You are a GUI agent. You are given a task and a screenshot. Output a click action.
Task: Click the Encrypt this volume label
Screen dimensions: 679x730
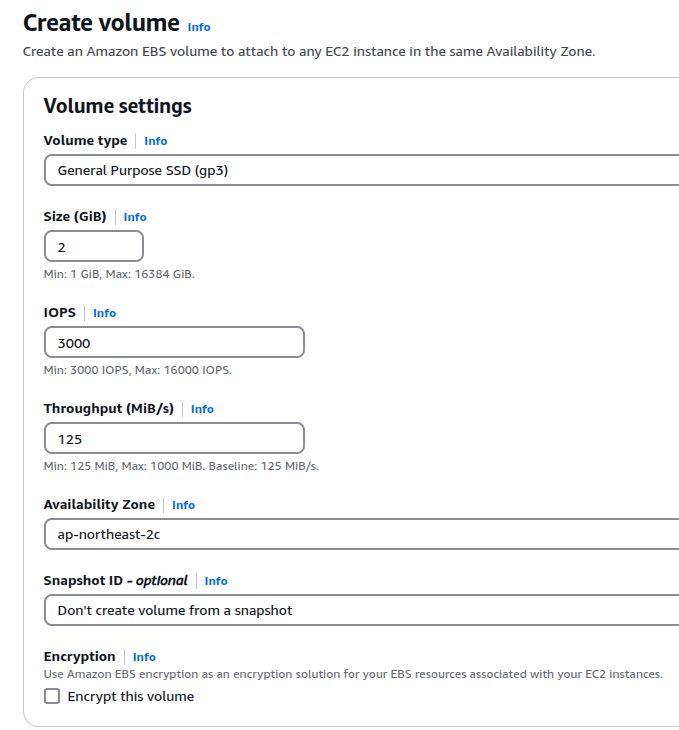coord(131,696)
